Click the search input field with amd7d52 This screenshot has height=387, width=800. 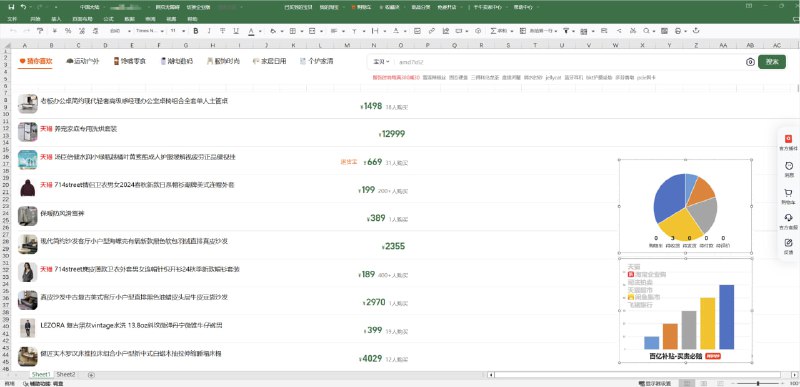coord(569,62)
